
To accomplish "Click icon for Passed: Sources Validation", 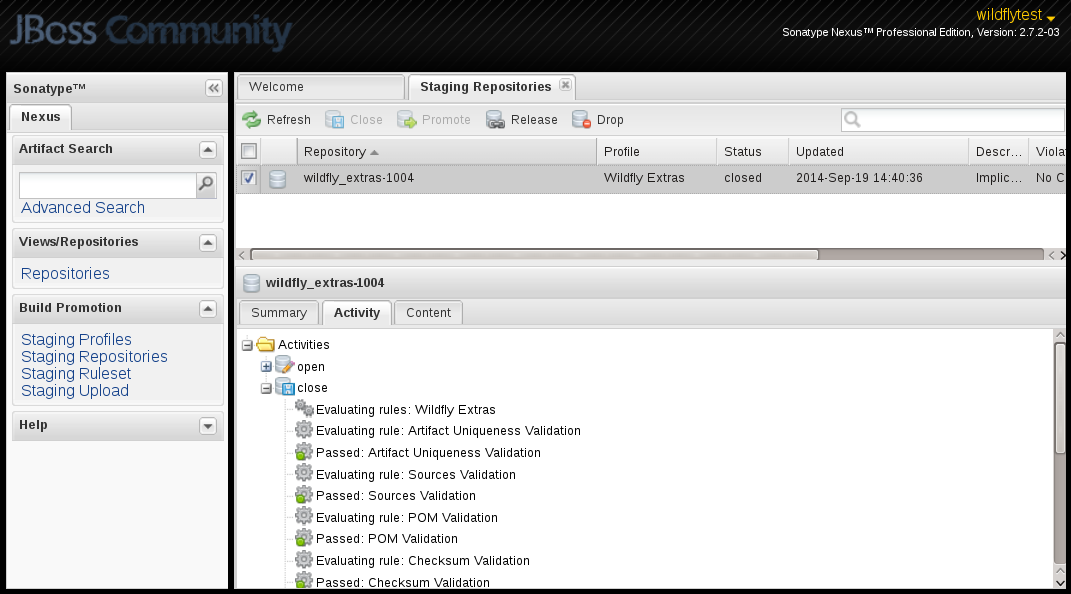I will (304, 496).
